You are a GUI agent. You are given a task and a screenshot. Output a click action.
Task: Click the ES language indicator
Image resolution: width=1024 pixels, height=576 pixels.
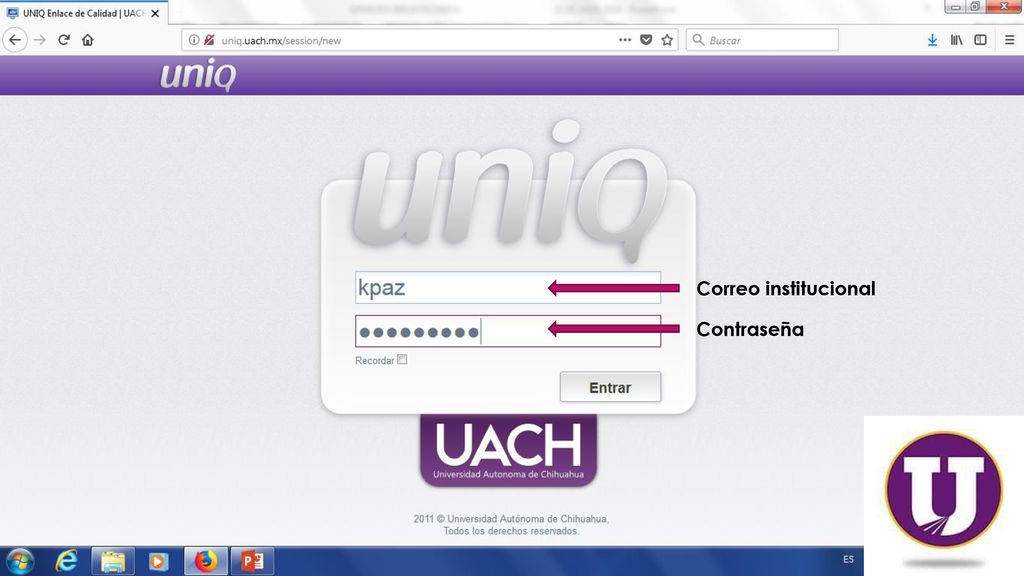(x=848, y=560)
